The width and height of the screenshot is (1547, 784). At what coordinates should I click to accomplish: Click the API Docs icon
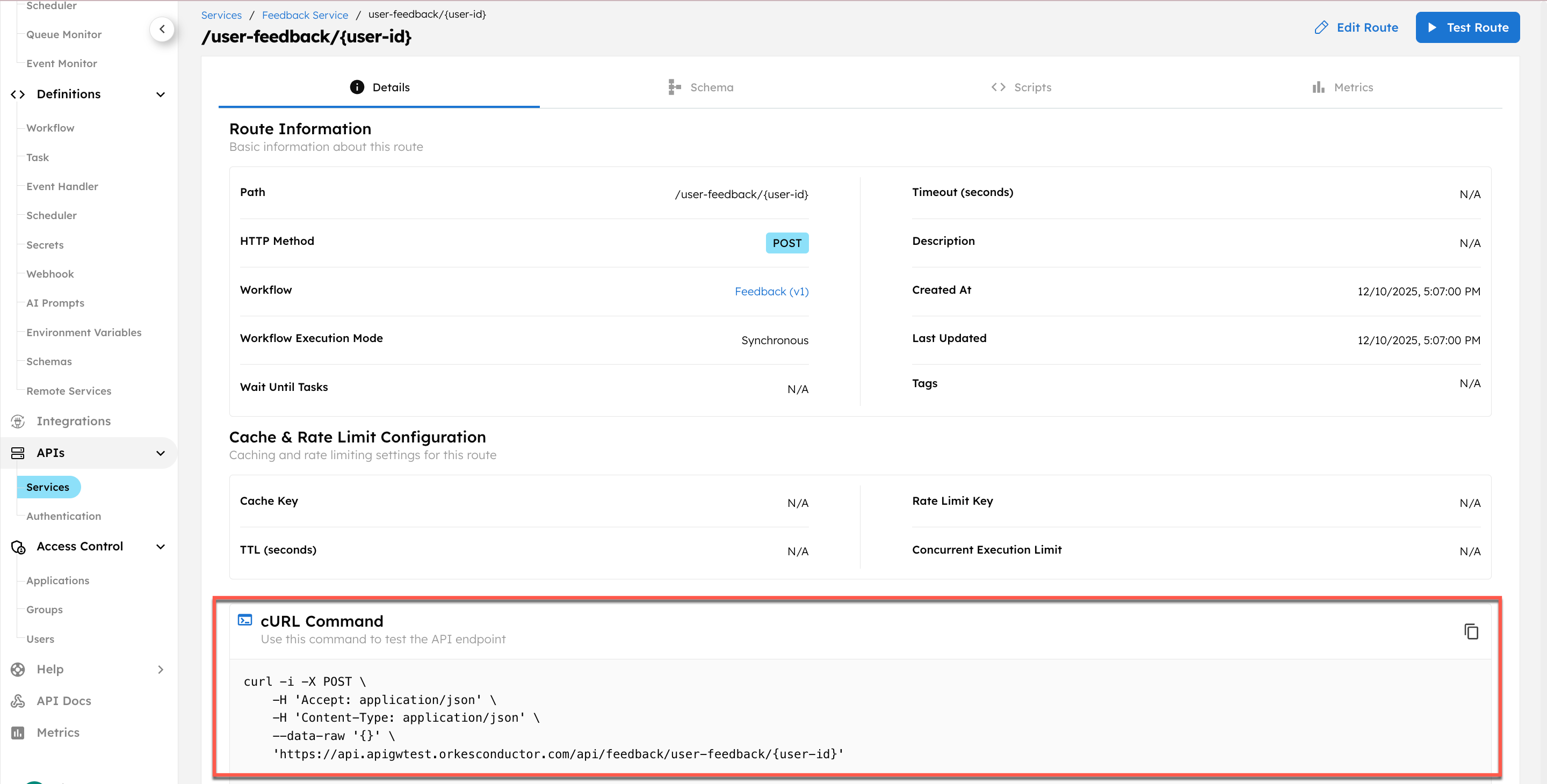pos(17,701)
